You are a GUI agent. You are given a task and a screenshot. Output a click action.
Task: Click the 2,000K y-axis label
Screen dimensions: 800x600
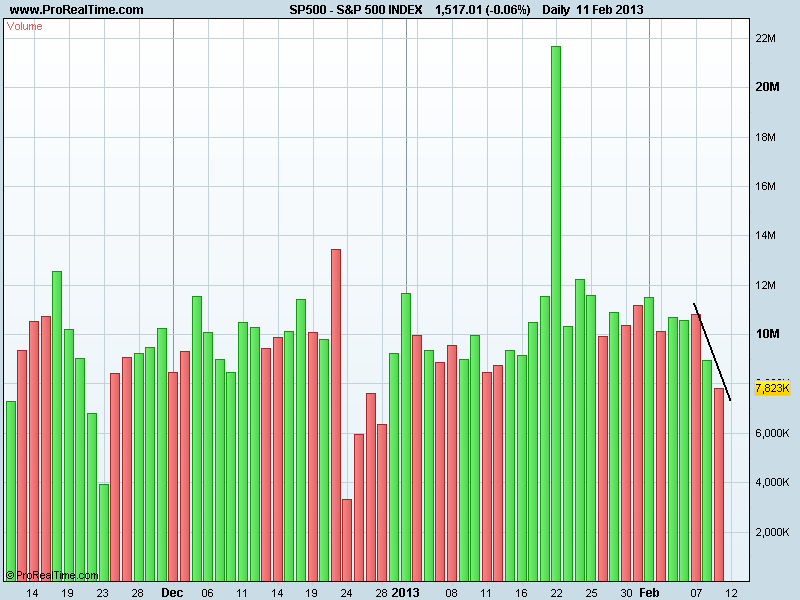(772, 532)
